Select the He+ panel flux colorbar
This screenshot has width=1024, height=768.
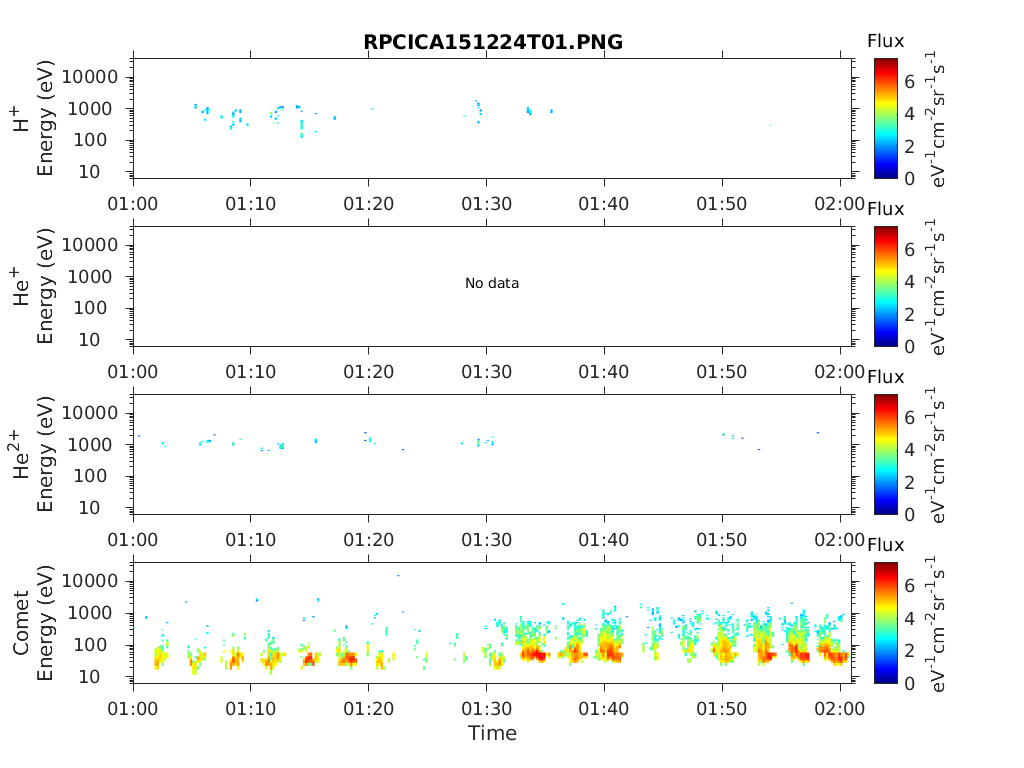tap(886, 286)
